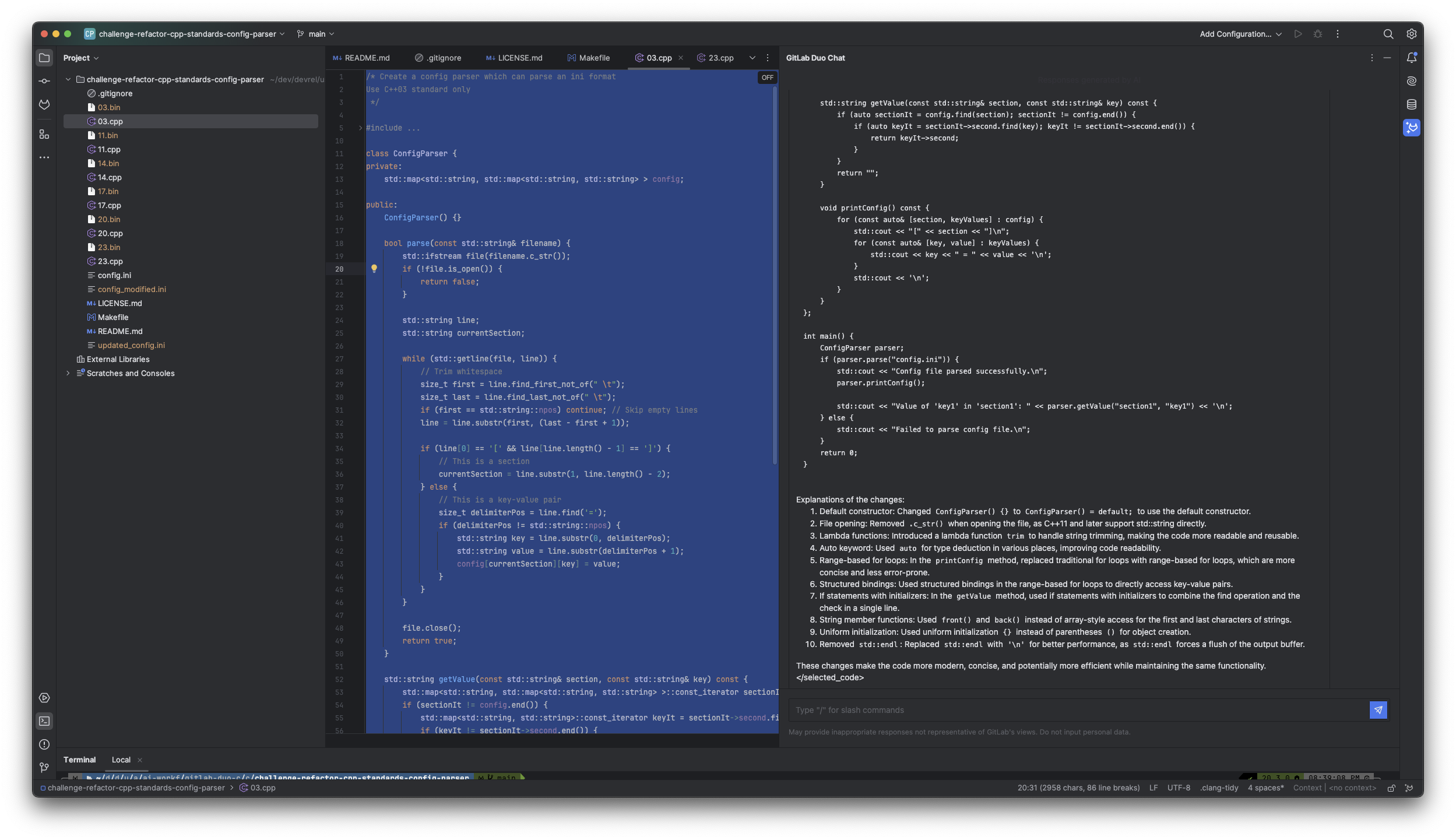
Task: Open the IDE settings gear icon
Action: click(x=1411, y=34)
